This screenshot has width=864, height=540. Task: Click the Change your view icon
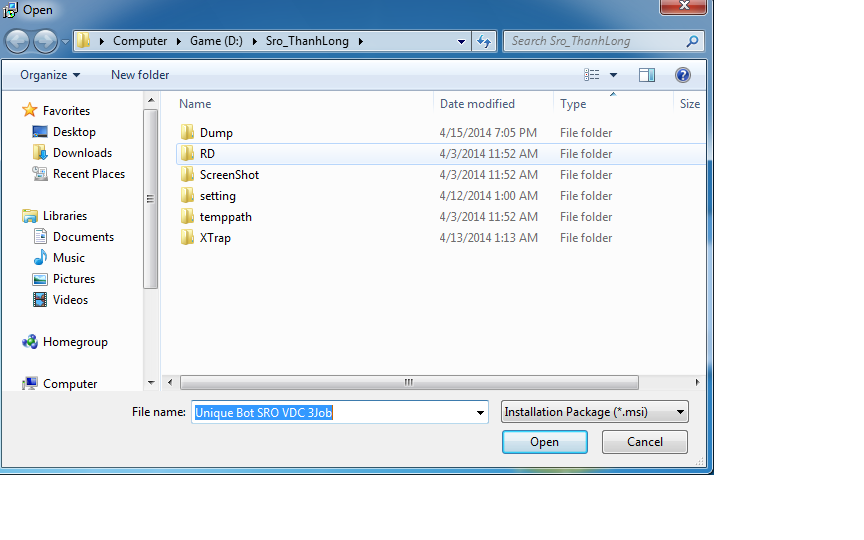click(592, 75)
